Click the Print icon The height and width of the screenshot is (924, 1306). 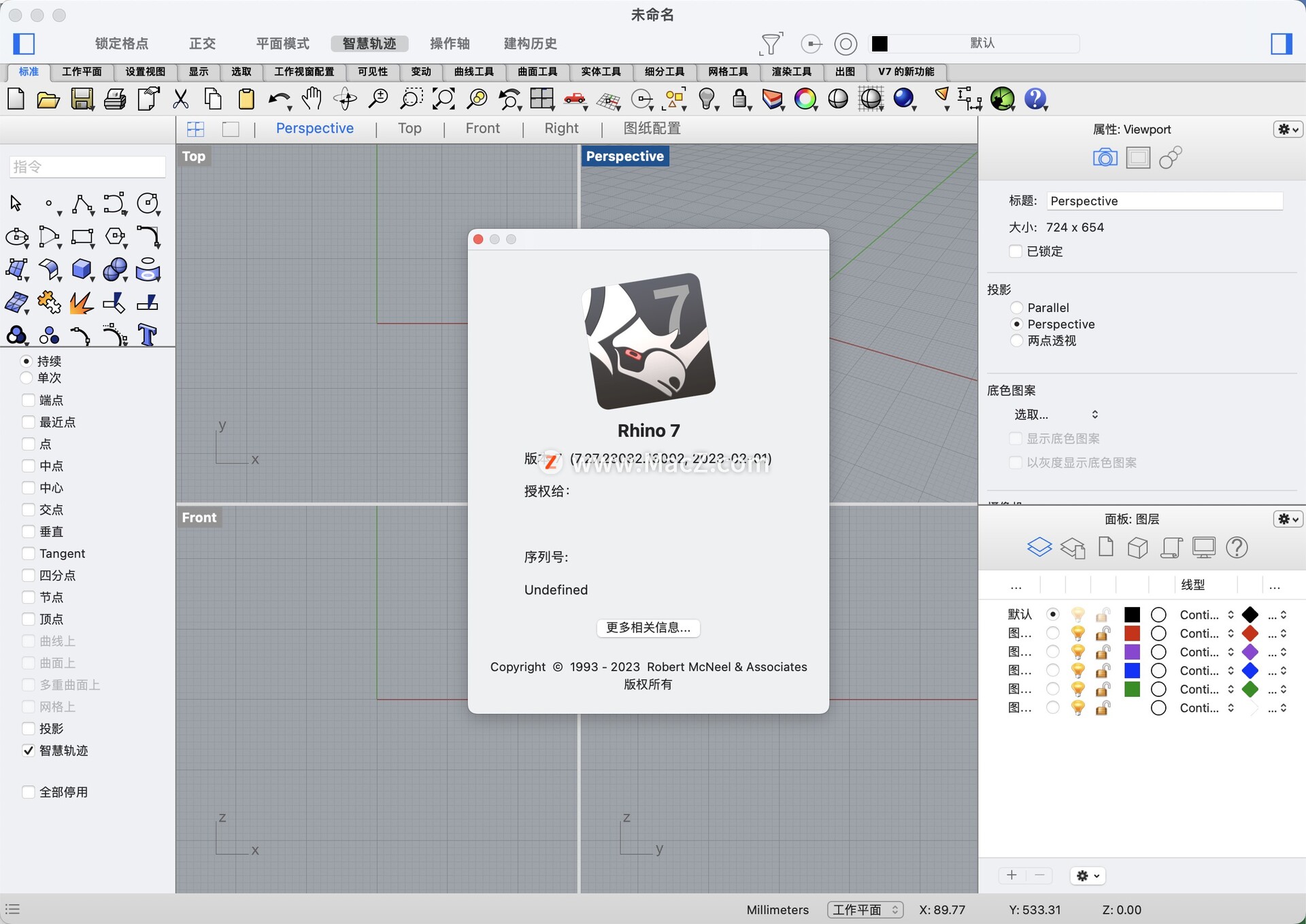click(x=115, y=99)
